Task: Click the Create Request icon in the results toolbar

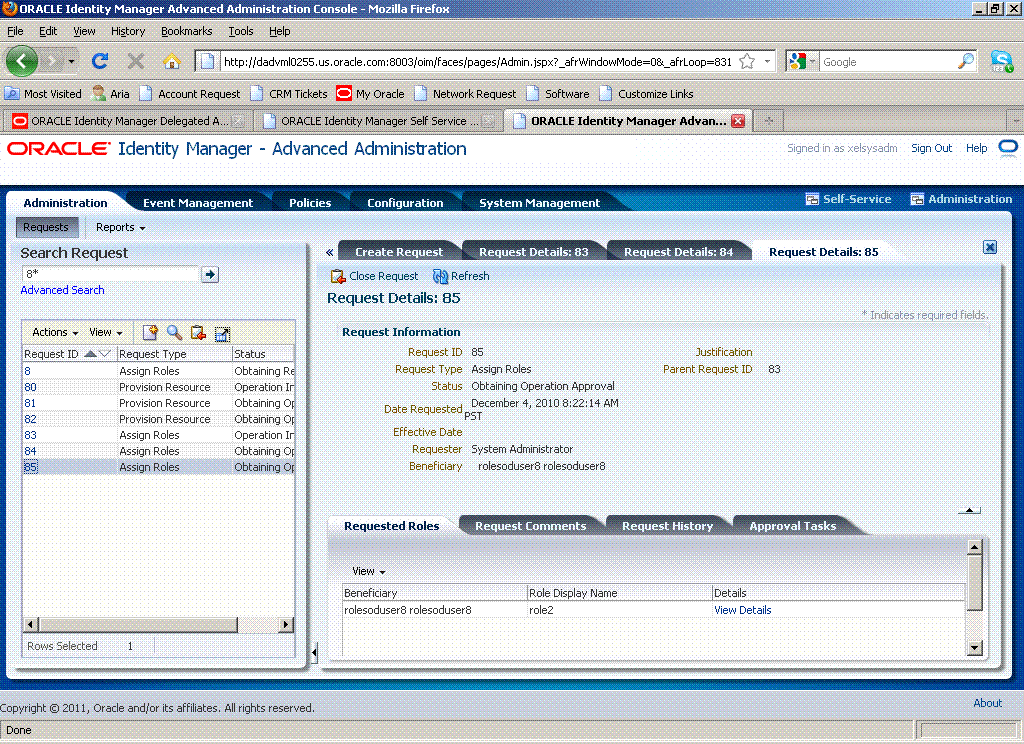Action: (x=150, y=333)
